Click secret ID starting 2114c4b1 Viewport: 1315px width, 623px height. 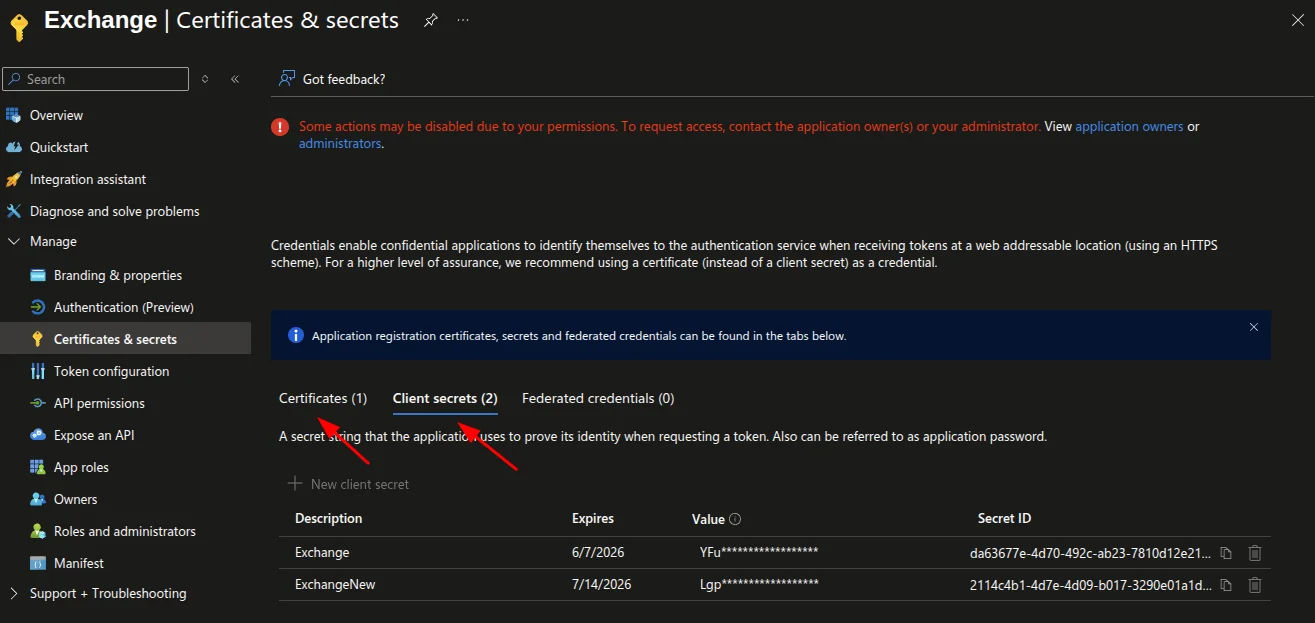(x=1090, y=584)
